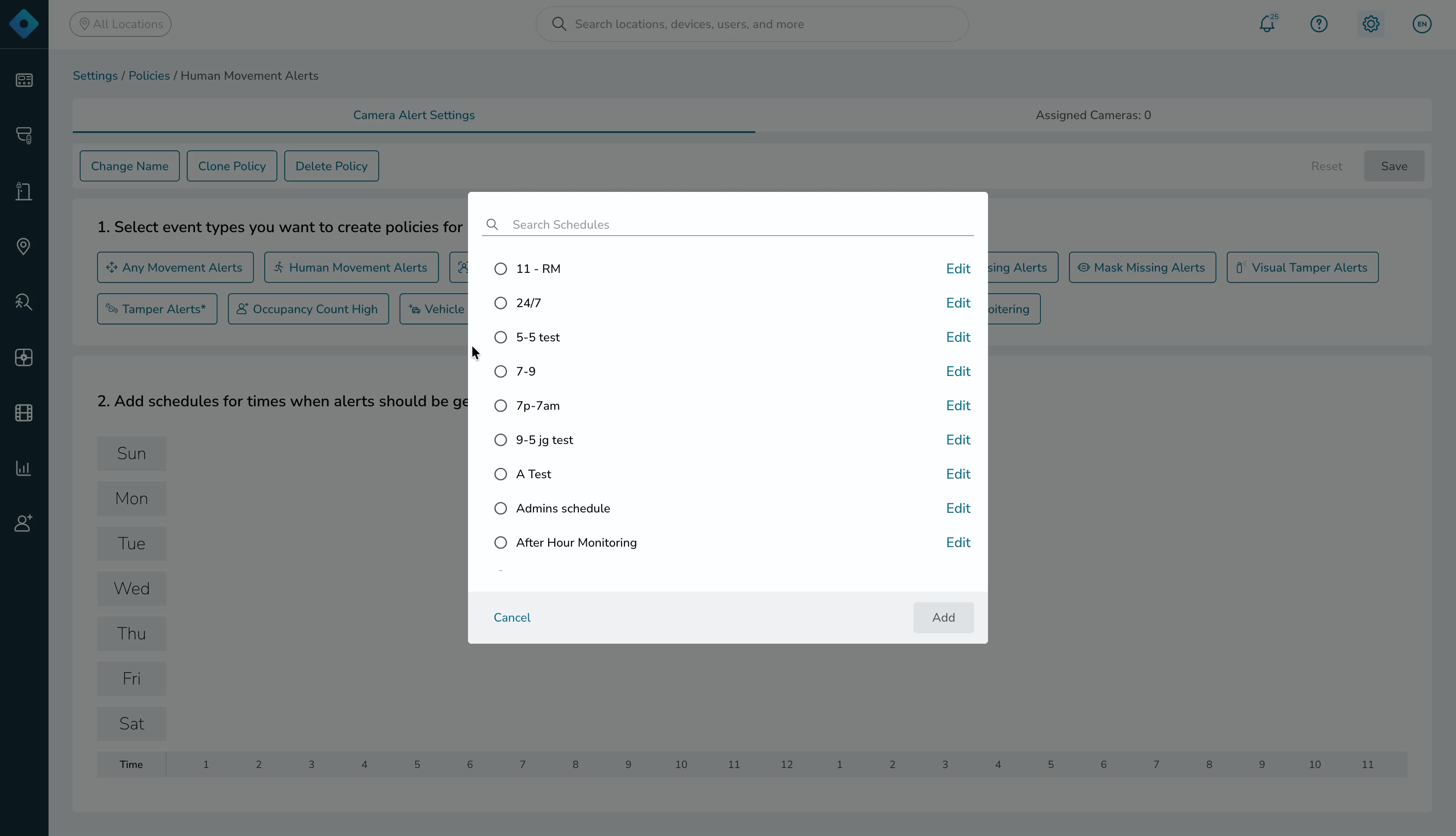This screenshot has height=836, width=1456.
Task: Select the After Hour Monitoring radio button
Action: point(501,543)
